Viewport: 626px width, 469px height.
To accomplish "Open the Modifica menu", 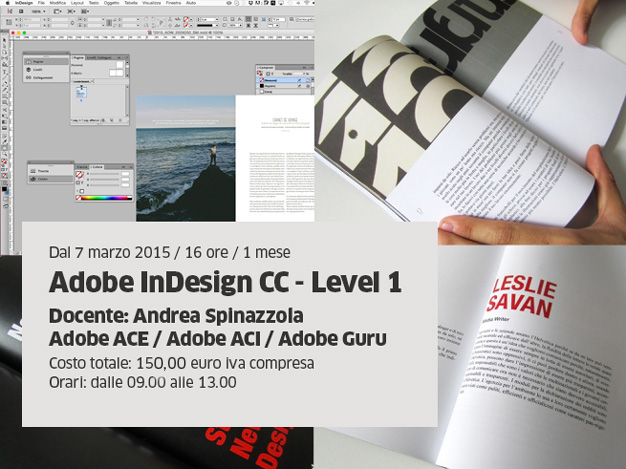I will [x=57, y=3].
